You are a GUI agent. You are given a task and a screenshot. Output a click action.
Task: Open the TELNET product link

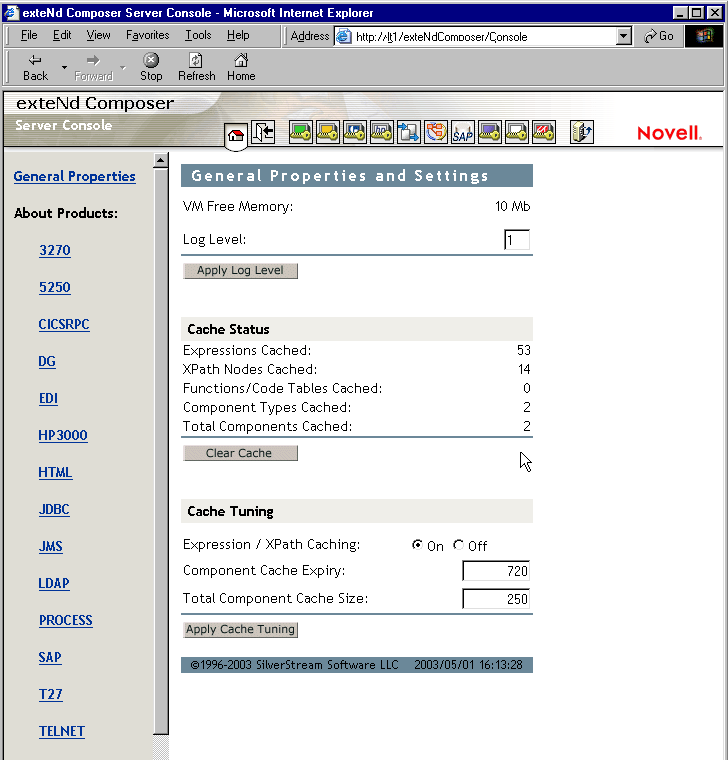point(62,731)
